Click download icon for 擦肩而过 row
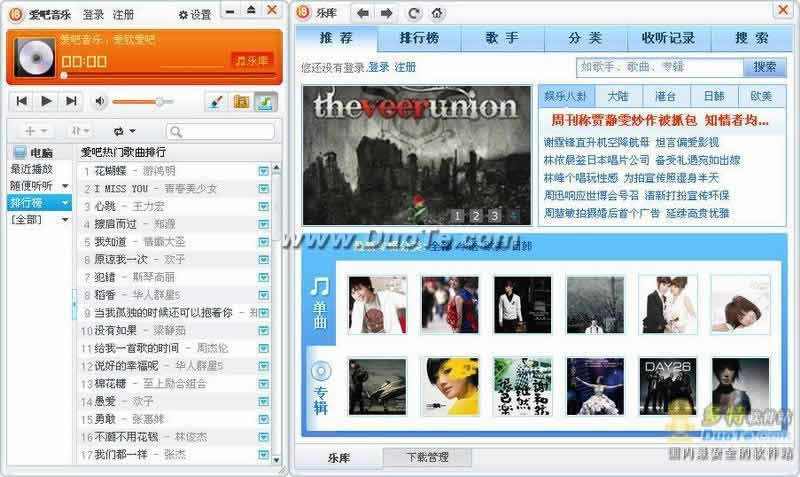The image size is (800, 477). tap(263, 224)
